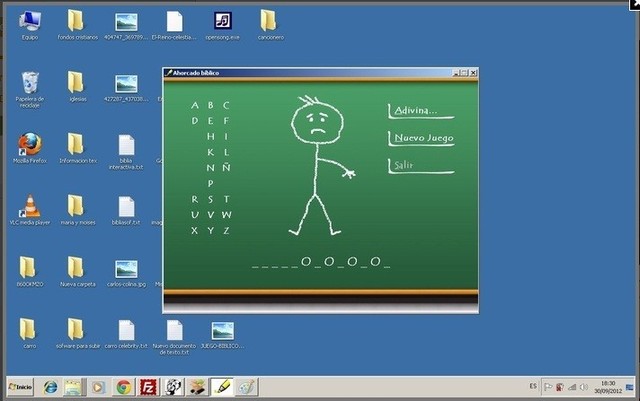
Task: Open the opensong.exe desktop icon
Action: coord(222,26)
